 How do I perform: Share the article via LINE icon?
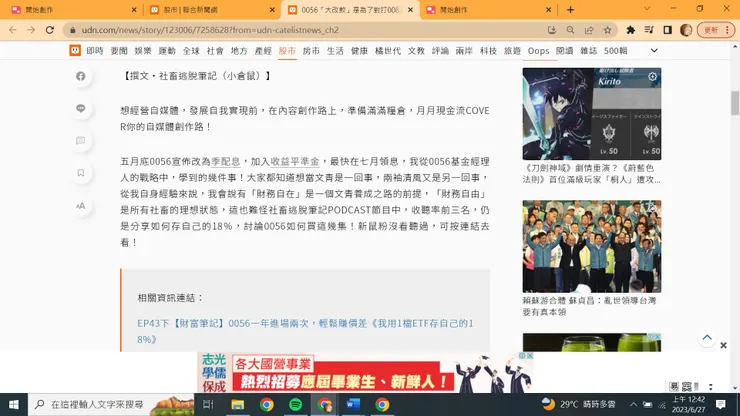pyautogui.click(x=81, y=108)
